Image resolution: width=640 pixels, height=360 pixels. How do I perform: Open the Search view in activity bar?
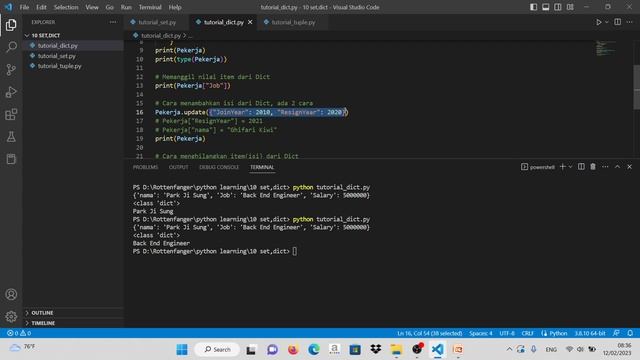(11, 47)
